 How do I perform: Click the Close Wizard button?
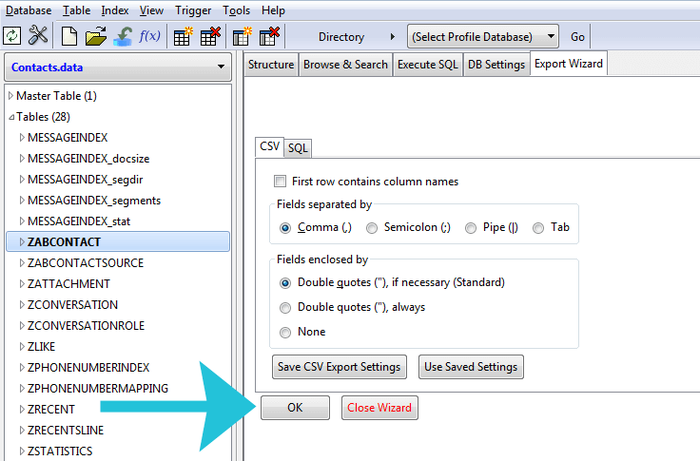[379, 407]
